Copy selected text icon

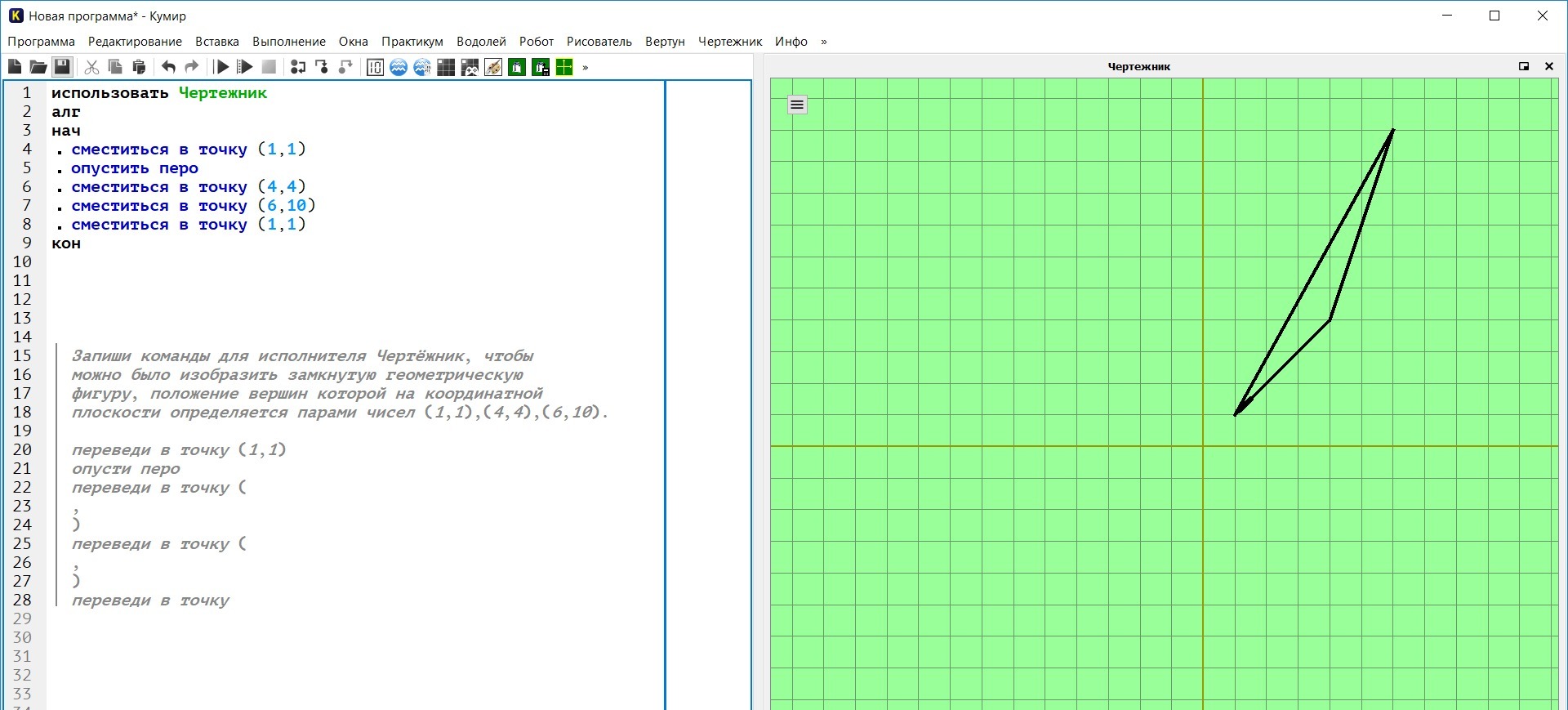tap(115, 67)
